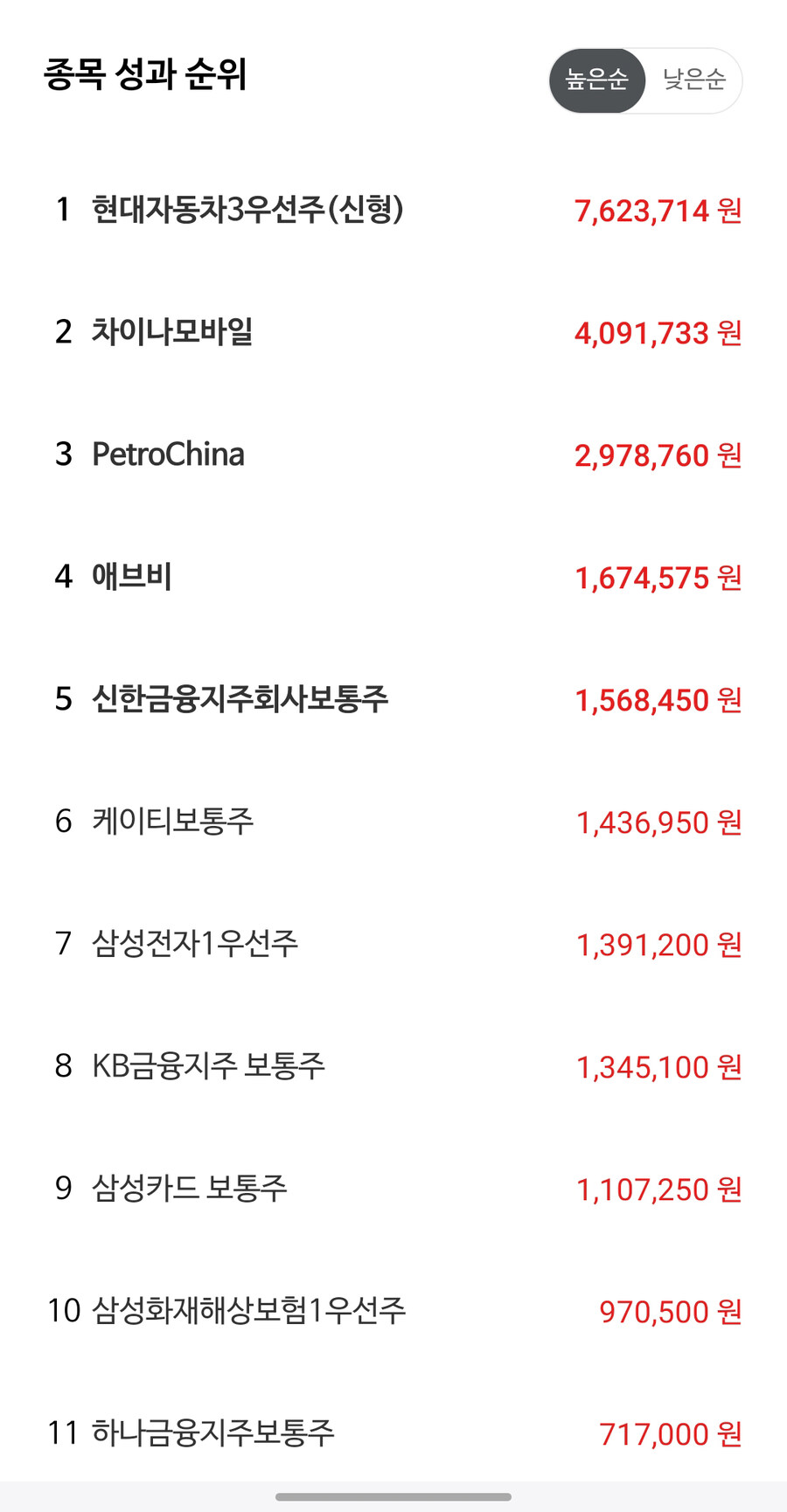Open 삼성화재해상보험1우선주 entry

click(x=248, y=1311)
